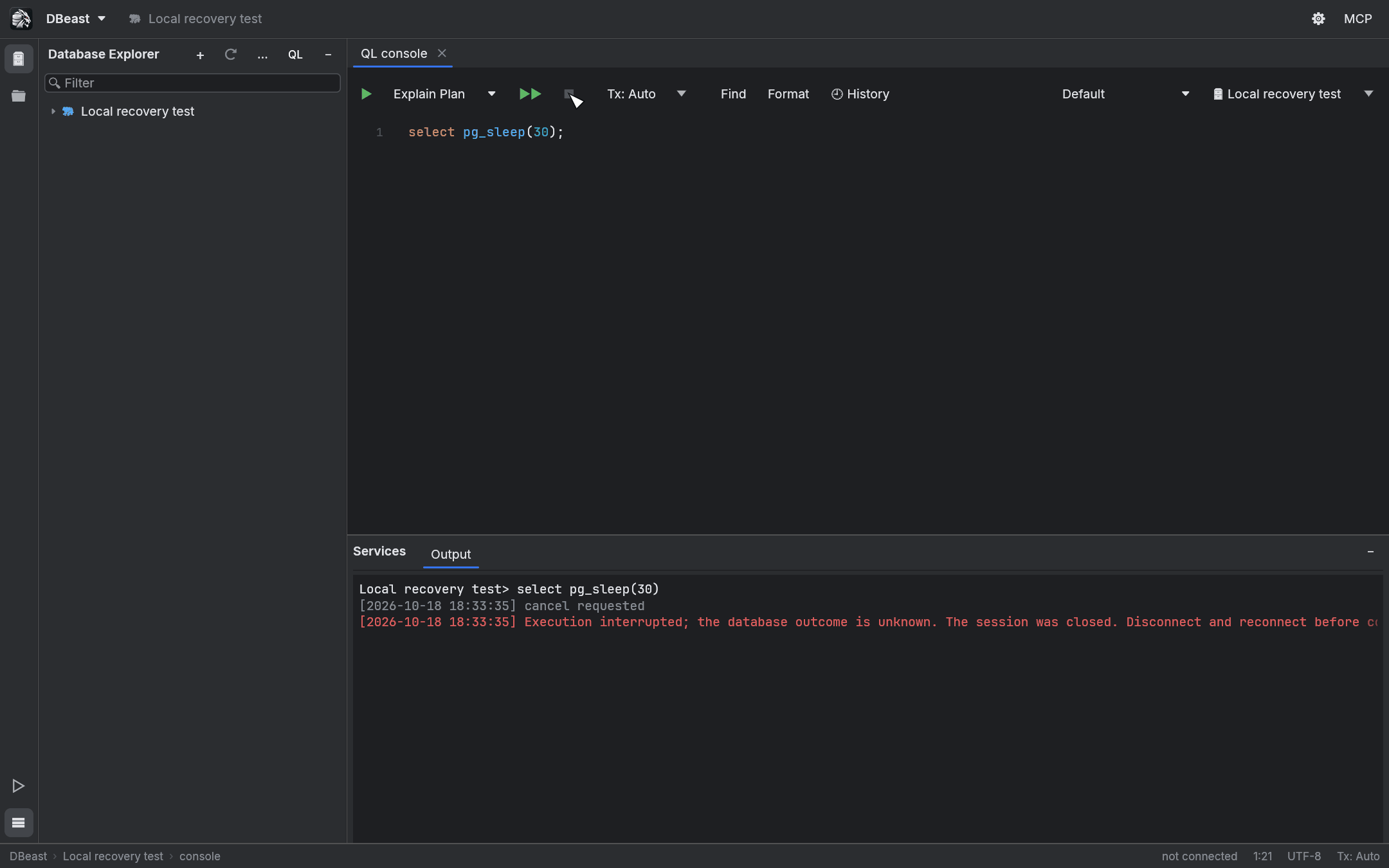The width and height of the screenshot is (1389, 868).
Task: Run all statements with double play icon
Action: click(x=530, y=94)
